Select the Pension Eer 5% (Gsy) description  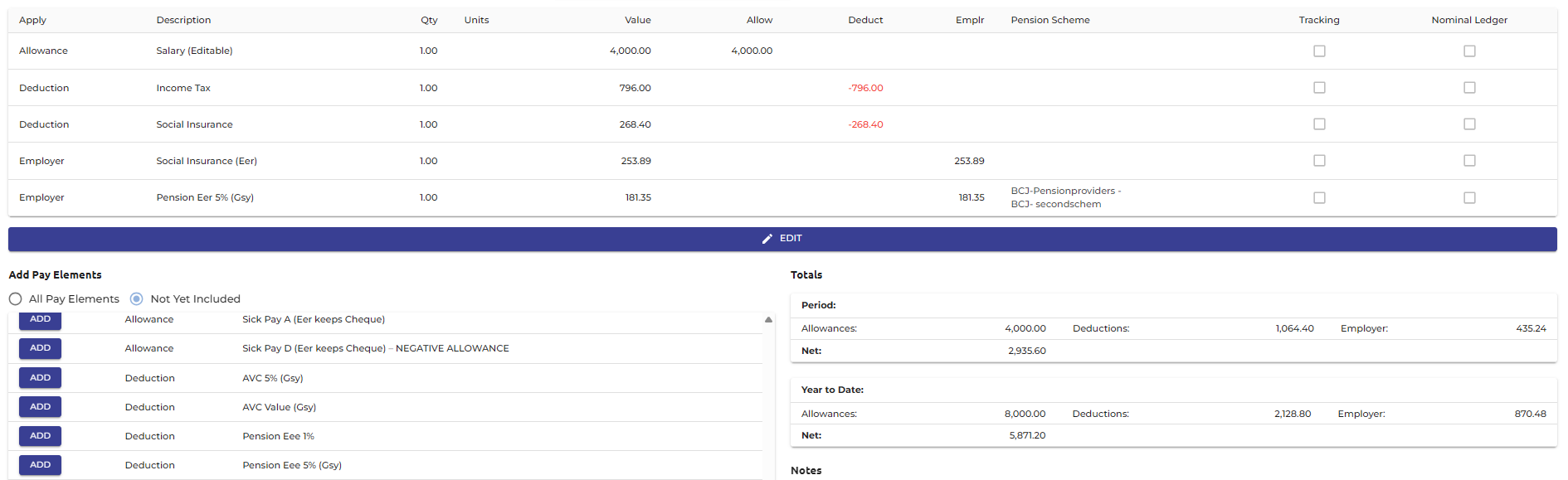(x=205, y=197)
